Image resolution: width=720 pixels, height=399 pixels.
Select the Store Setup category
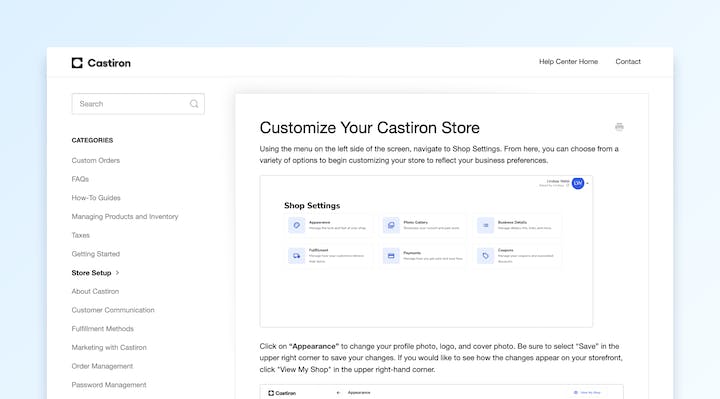[x=91, y=273]
